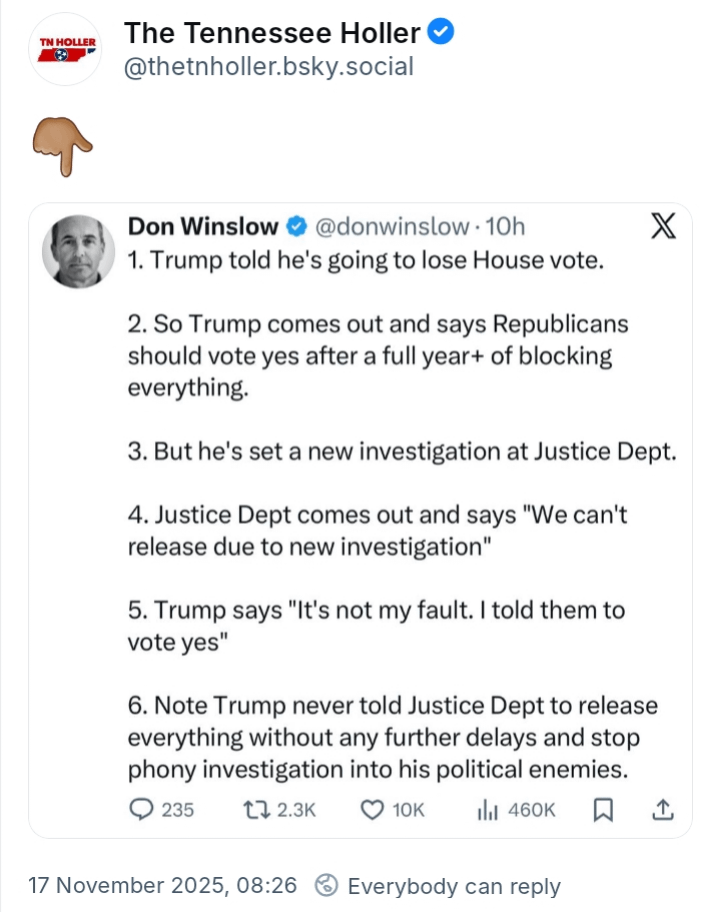Click Don Winslow's verified checkmark badge

click(x=298, y=227)
